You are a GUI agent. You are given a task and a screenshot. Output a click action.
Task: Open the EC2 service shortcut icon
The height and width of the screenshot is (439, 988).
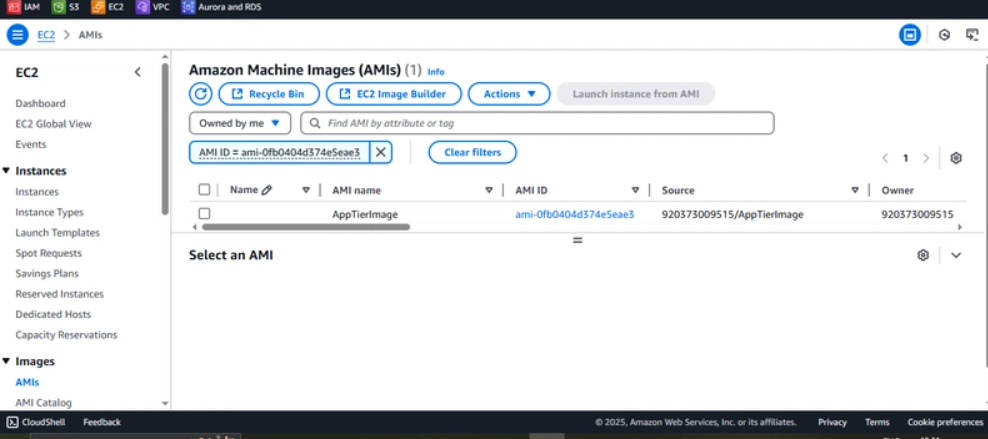98,8
